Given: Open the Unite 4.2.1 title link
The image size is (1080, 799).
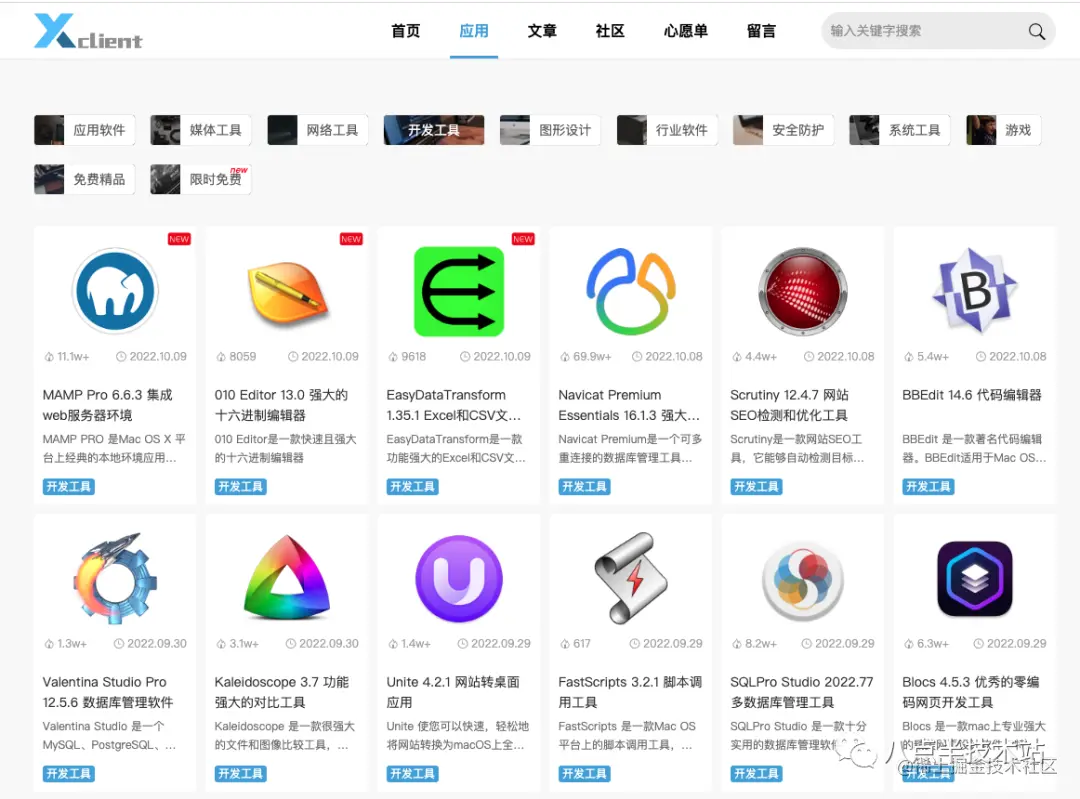Looking at the screenshot, I should 453,692.
